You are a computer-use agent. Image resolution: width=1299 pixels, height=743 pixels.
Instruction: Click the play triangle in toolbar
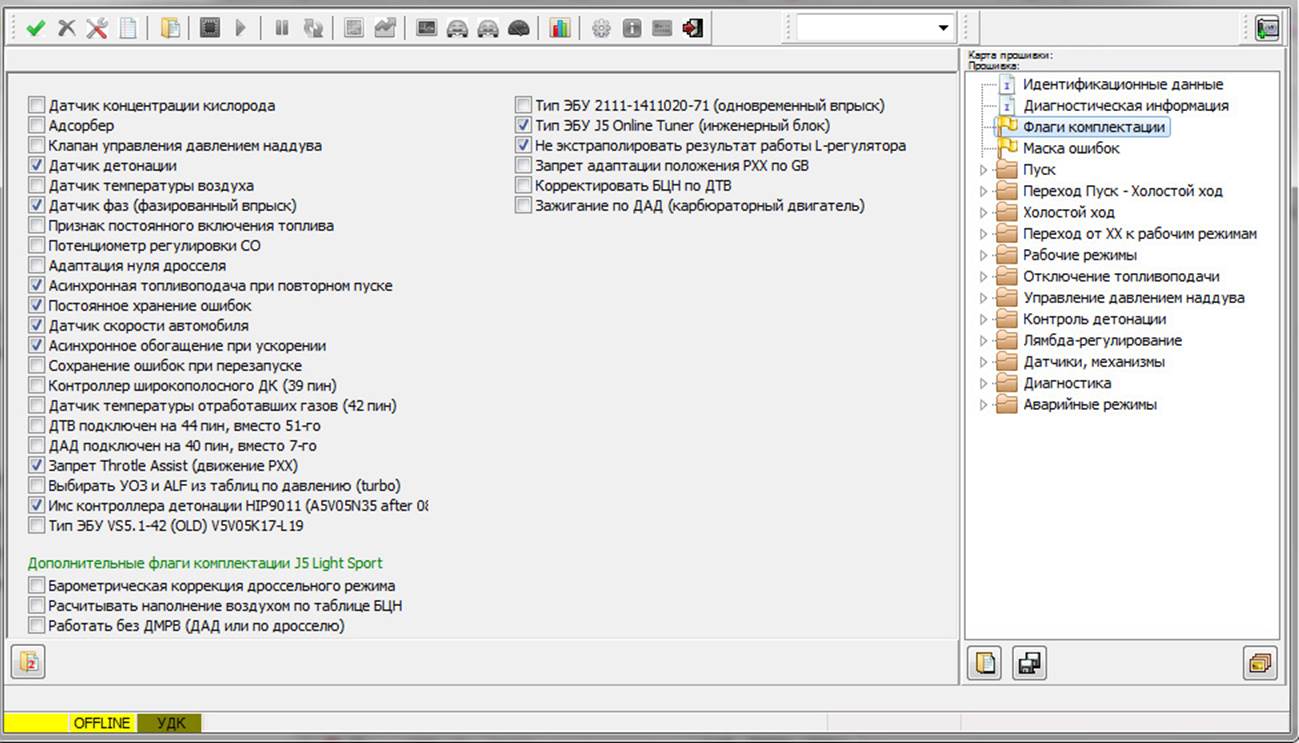click(240, 29)
